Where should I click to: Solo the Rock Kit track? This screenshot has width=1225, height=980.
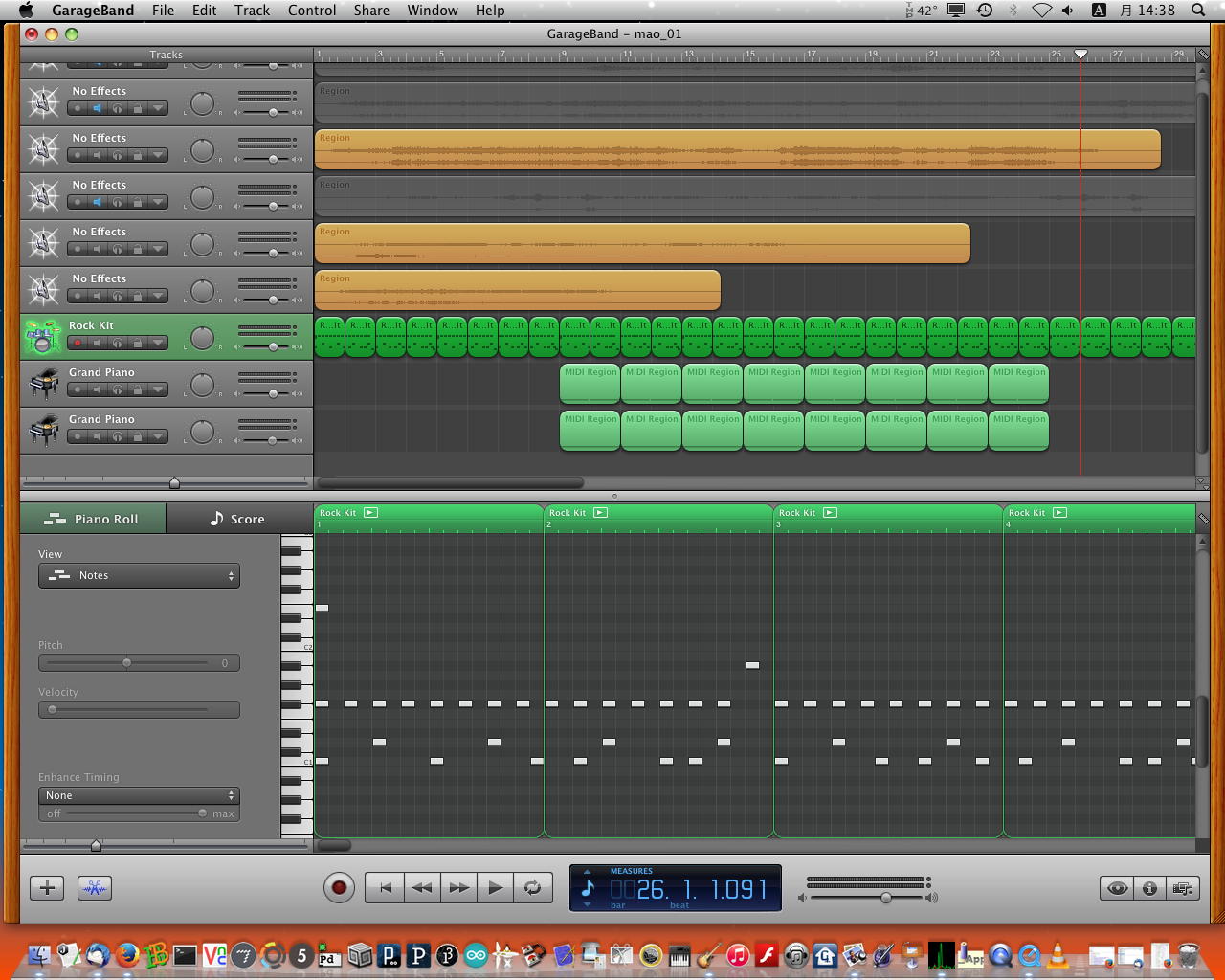click(x=117, y=343)
